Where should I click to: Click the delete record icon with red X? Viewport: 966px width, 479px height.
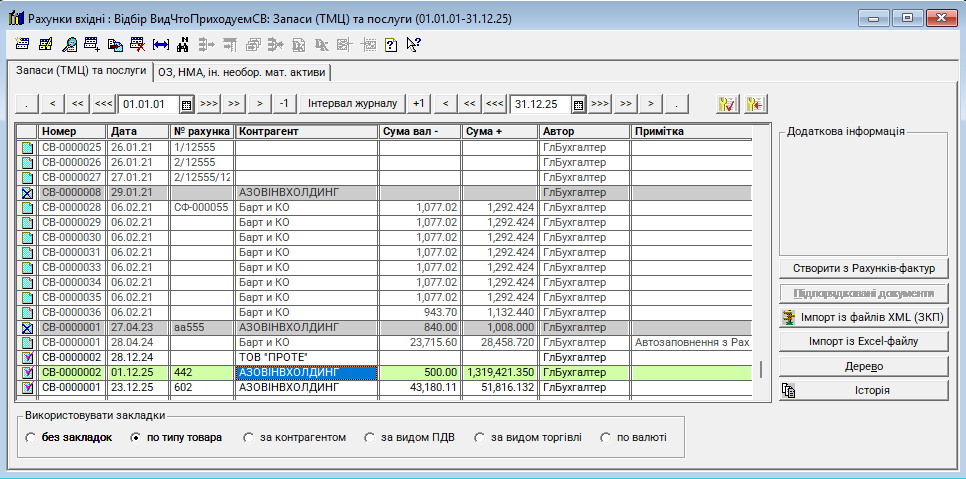pyautogui.click(x=137, y=44)
